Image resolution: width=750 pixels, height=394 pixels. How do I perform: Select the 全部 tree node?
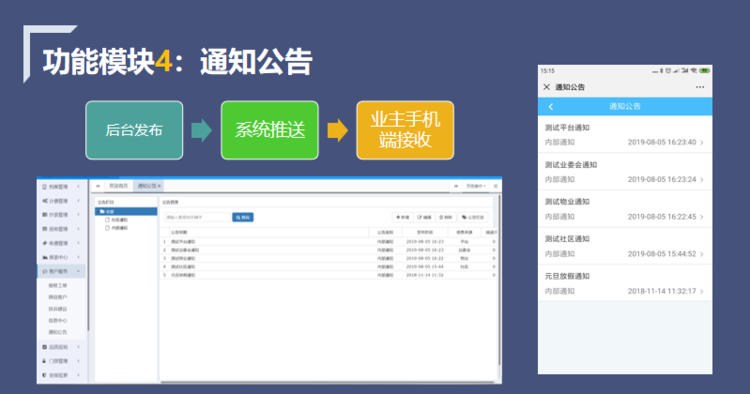pyautogui.click(x=126, y=211)
